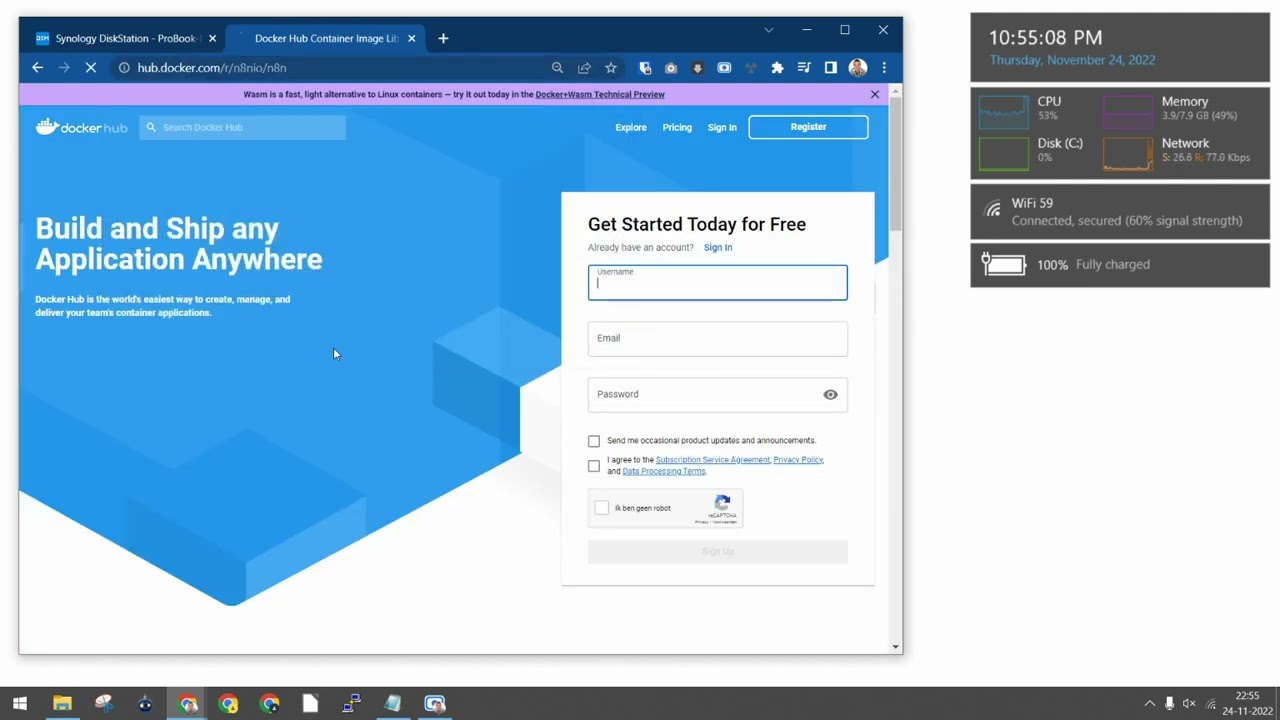Share this page using the address bar share icon

[x=584, y=68]
